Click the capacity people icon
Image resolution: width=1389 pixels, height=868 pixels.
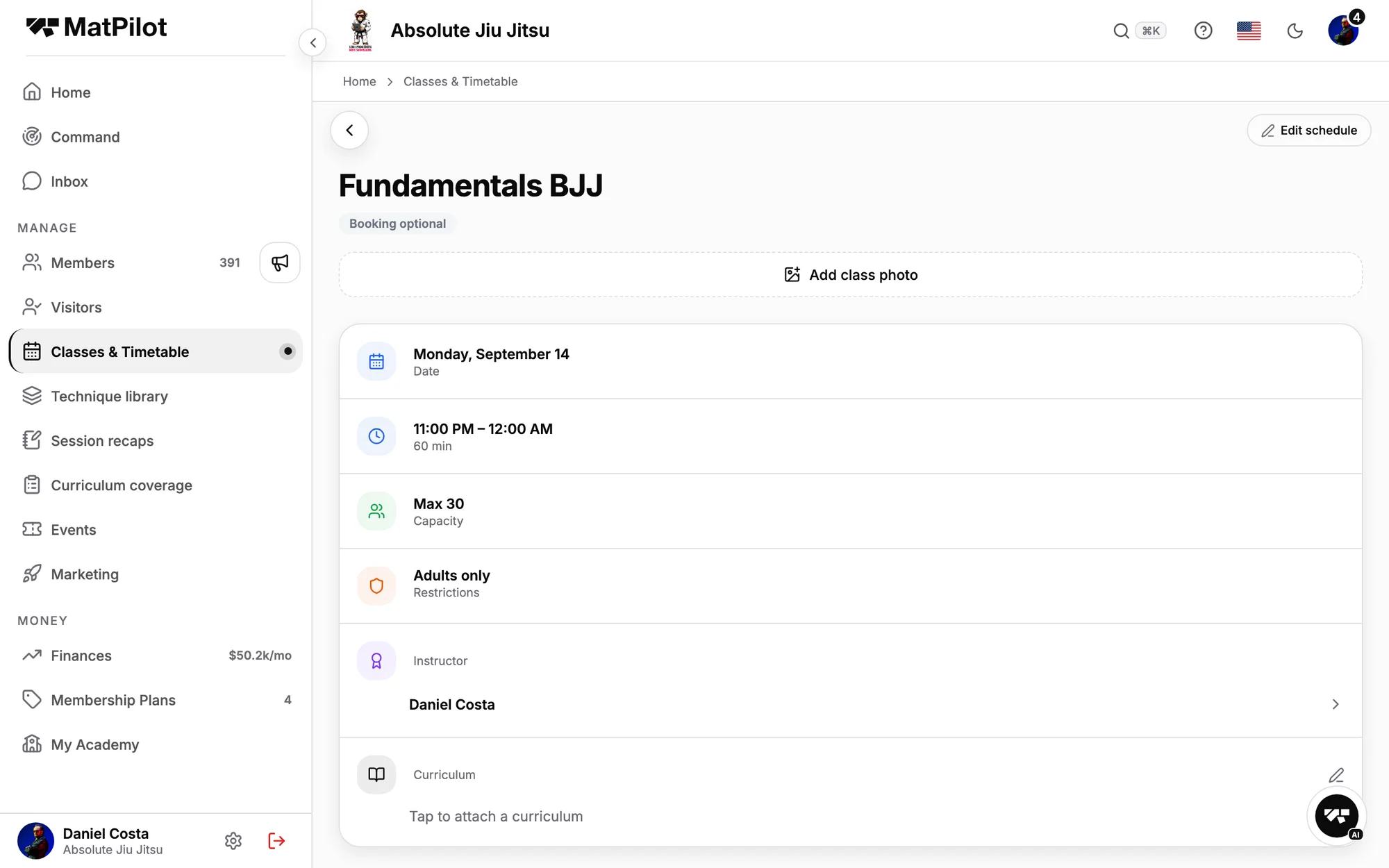376,511
